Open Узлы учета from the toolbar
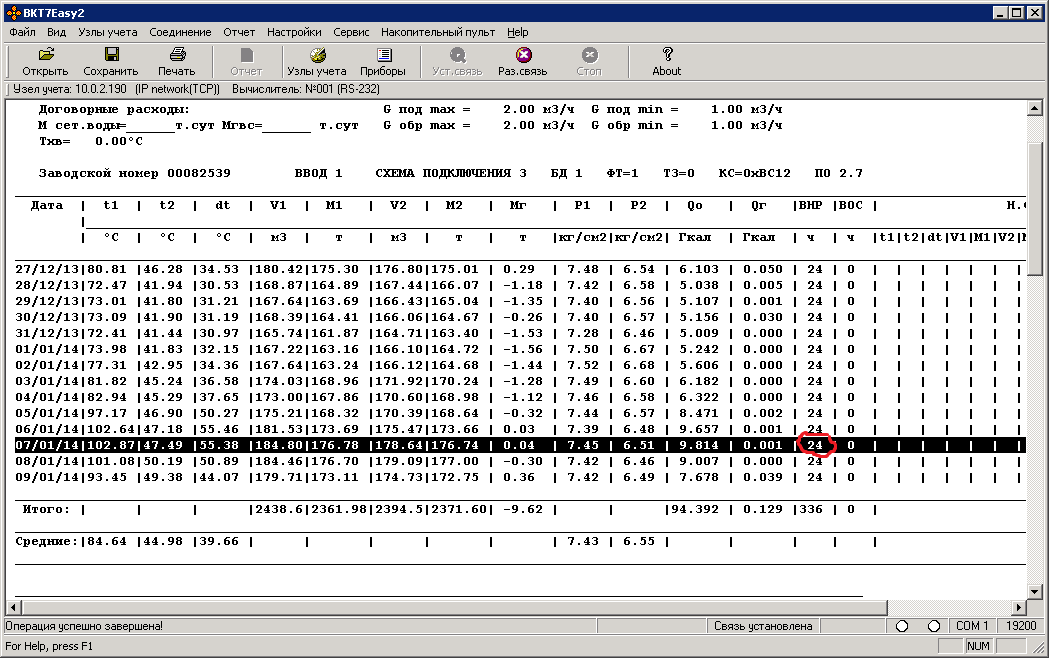This screenshot has width=1049, height=658. pyautogui.click(x=317, y=61)
